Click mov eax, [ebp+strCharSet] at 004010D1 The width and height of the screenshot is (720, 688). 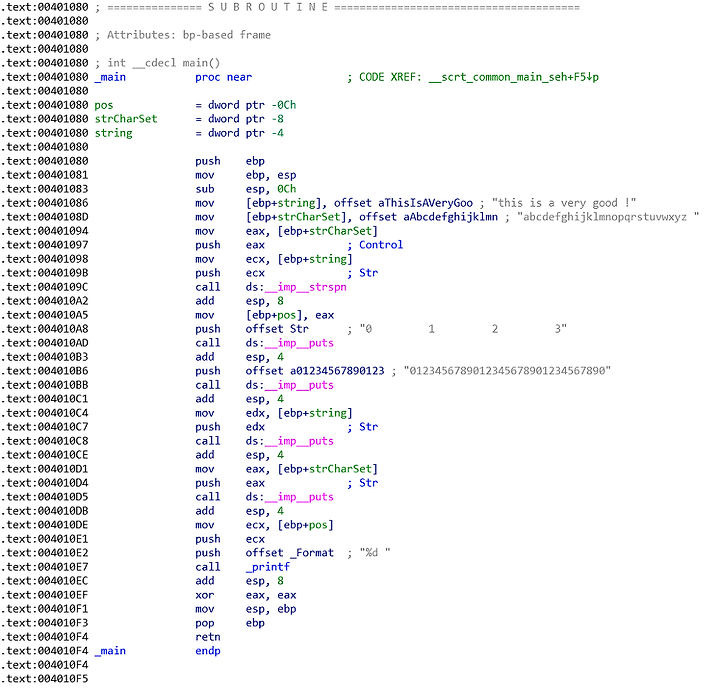point(287,469)
